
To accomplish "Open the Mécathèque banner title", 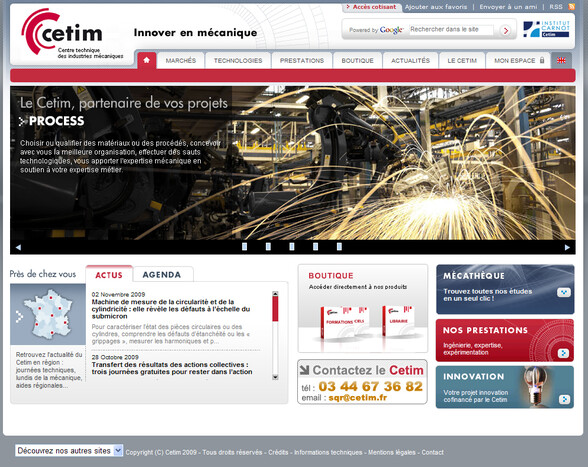I will (474, 276).
